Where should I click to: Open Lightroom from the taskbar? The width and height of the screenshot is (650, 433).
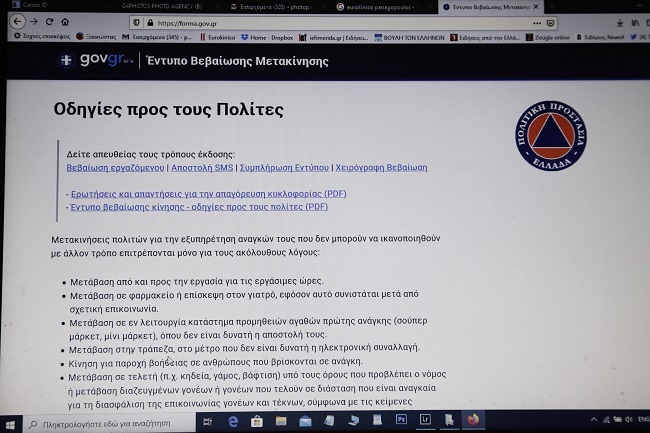pos(427,423)
